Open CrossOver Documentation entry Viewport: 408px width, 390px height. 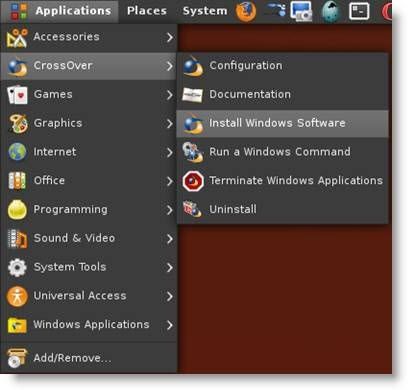282,95
